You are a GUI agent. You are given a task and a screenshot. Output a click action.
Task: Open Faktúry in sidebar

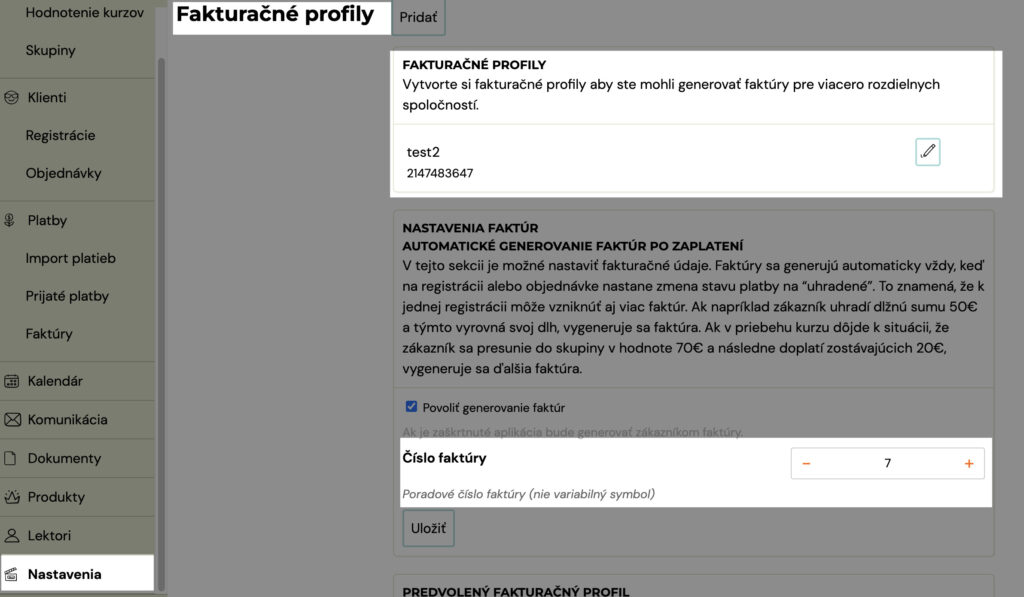pos(49,334)
